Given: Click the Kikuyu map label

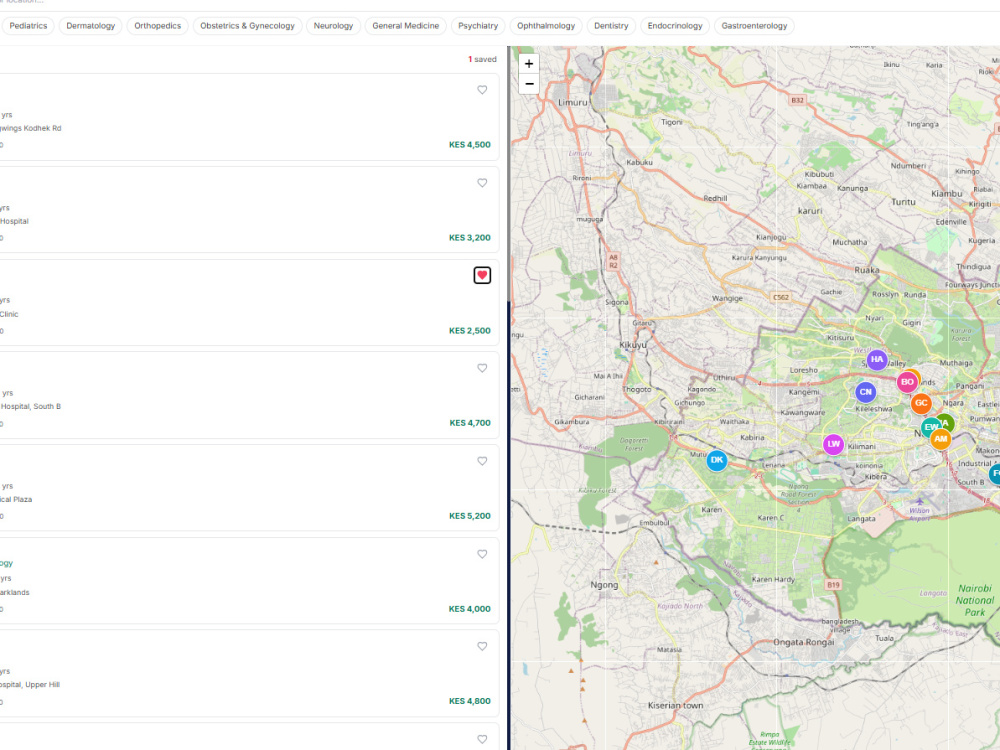Looking at the screenshot, I should 633,345.
